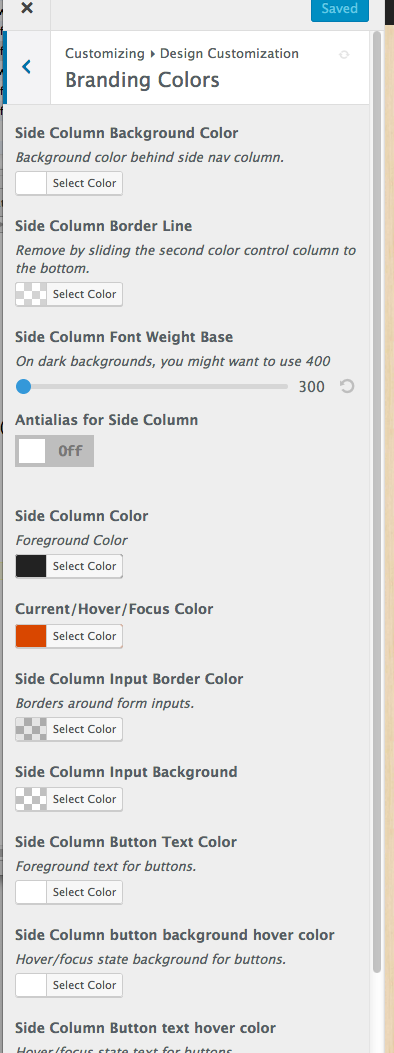This screenshot has height=1053, width=394.
Task: Click the font weight slider track middle
Action: 152,386
